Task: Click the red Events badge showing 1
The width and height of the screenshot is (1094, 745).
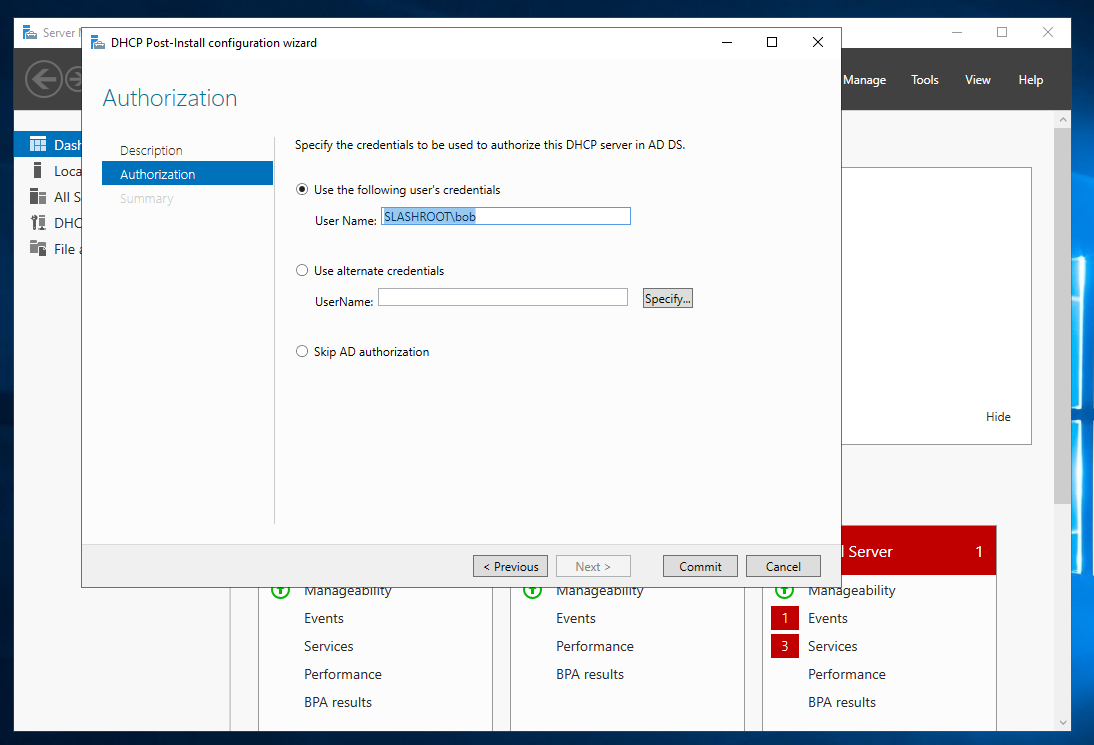Action: (785, 618)
